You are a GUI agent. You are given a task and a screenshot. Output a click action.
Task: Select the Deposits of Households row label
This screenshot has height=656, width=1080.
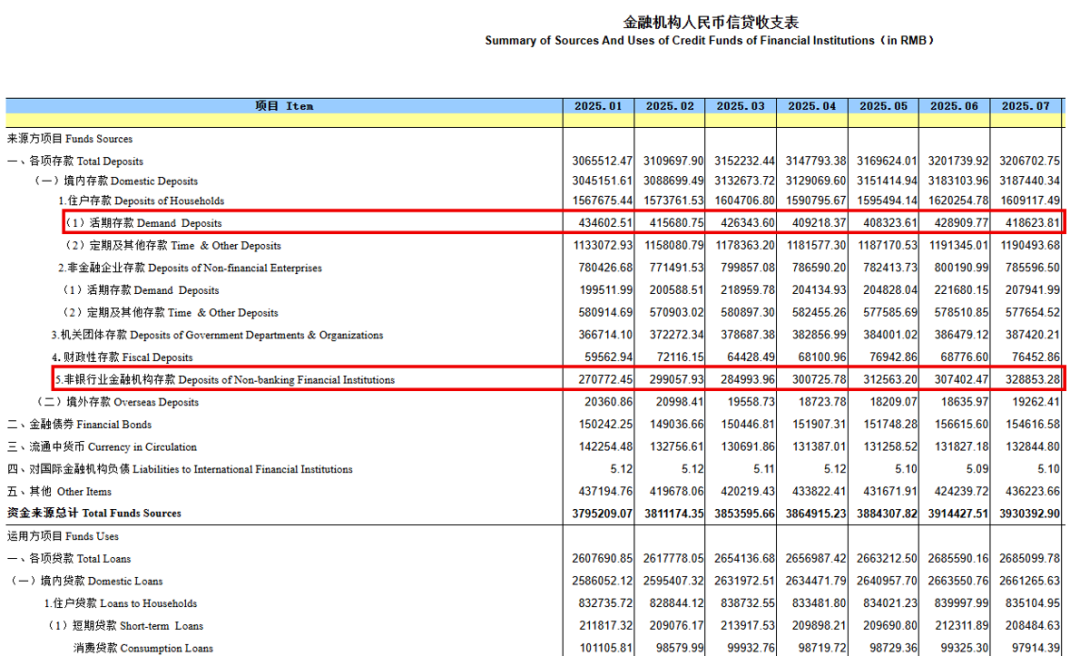coord(138,201)
